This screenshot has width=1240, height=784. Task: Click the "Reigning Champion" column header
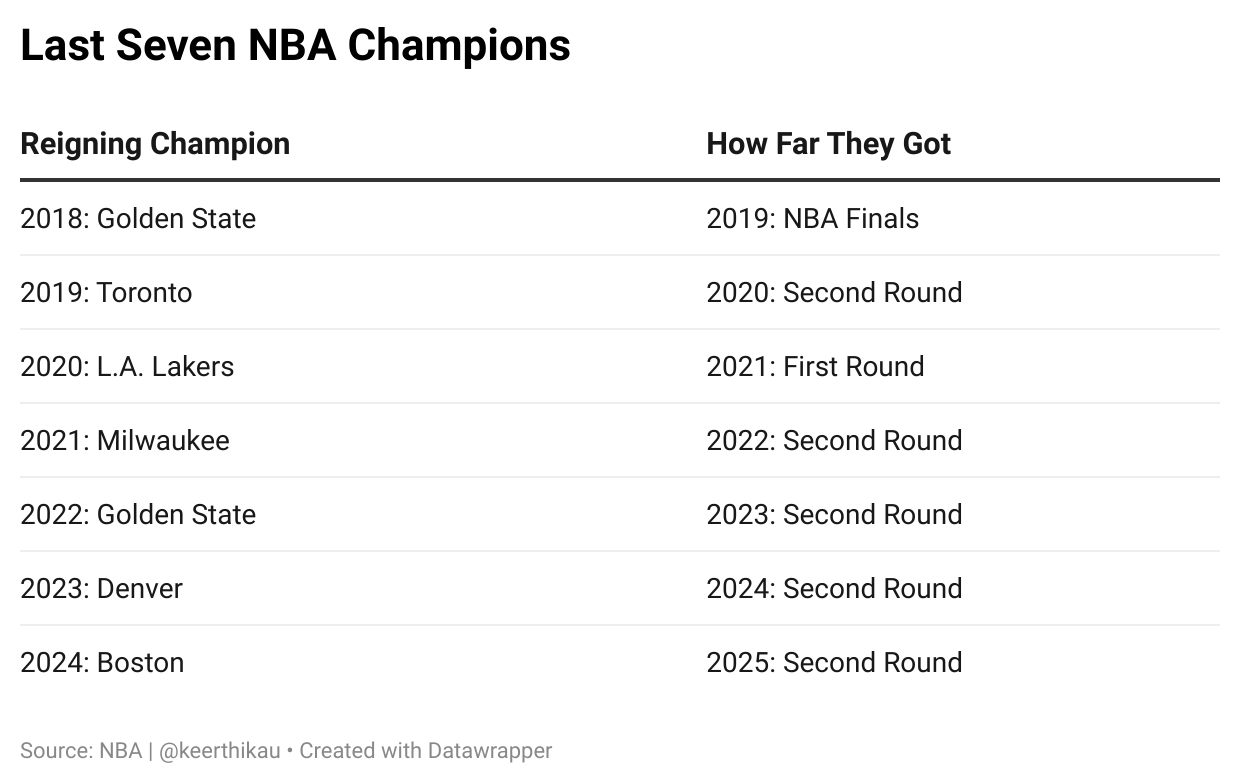click(155, 144)
